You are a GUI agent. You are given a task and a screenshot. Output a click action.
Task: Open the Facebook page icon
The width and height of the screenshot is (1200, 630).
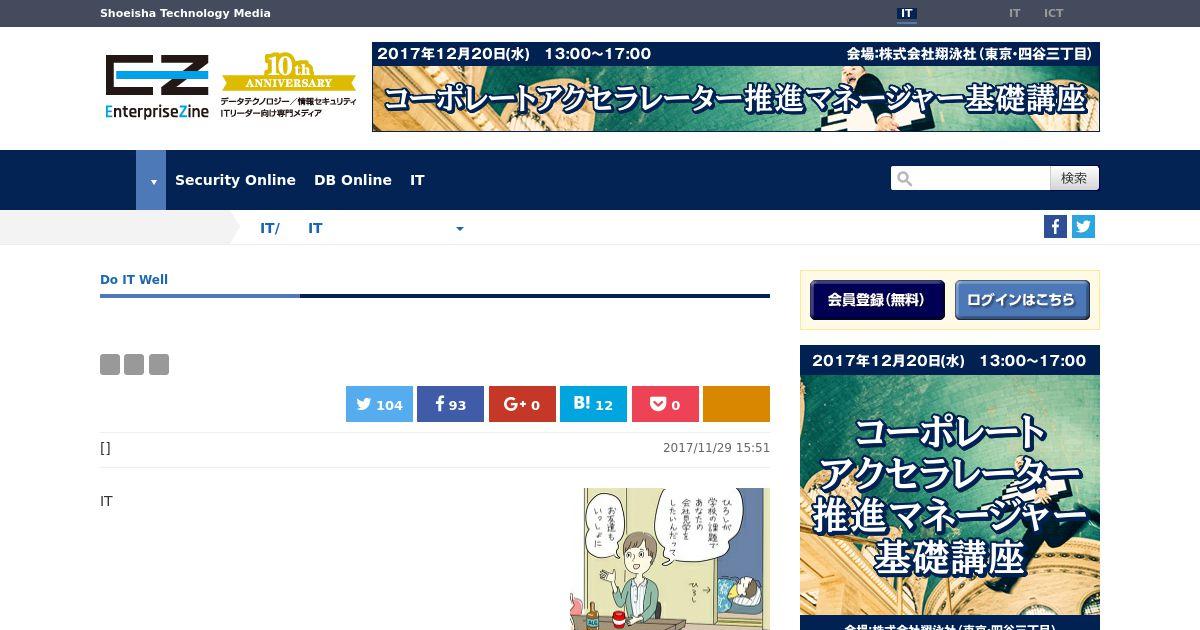[x=1055, y=227]
